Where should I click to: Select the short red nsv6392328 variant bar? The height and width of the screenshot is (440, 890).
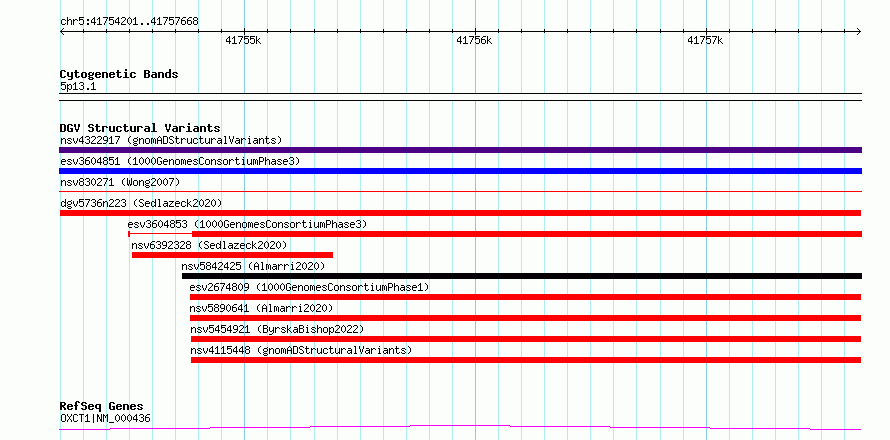tap(232, 255)
